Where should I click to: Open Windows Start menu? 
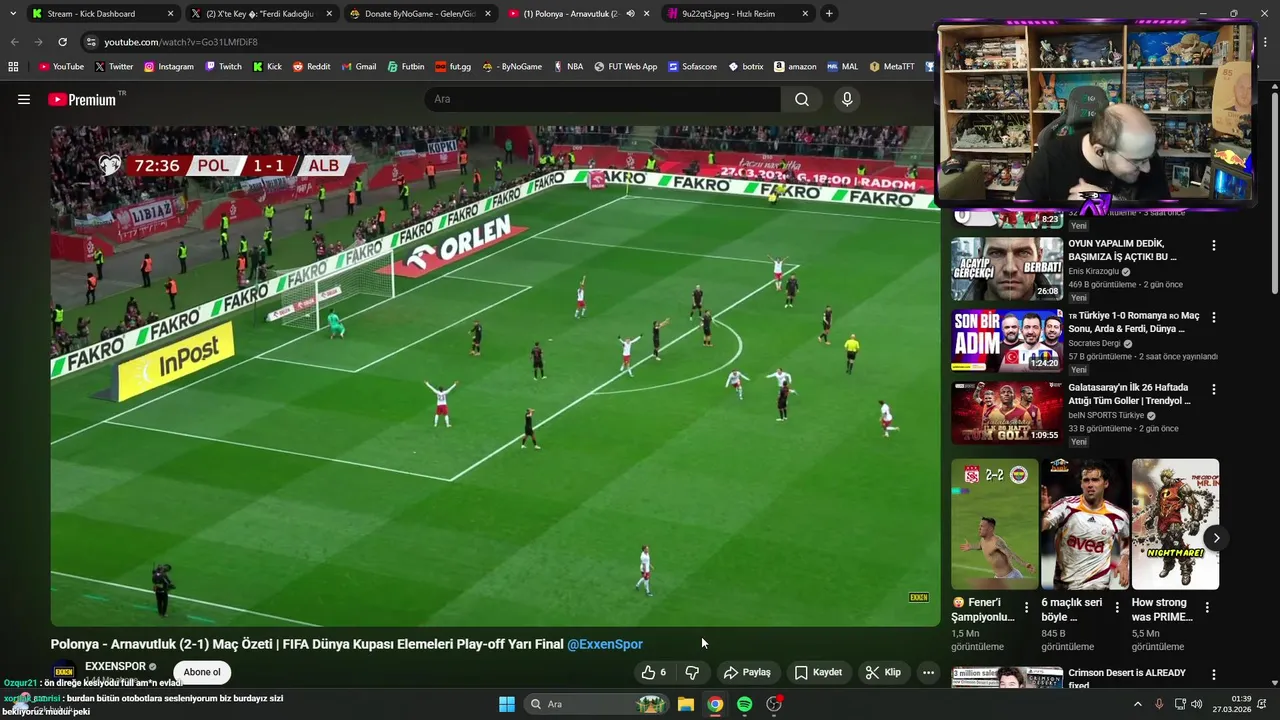(507, 704)
